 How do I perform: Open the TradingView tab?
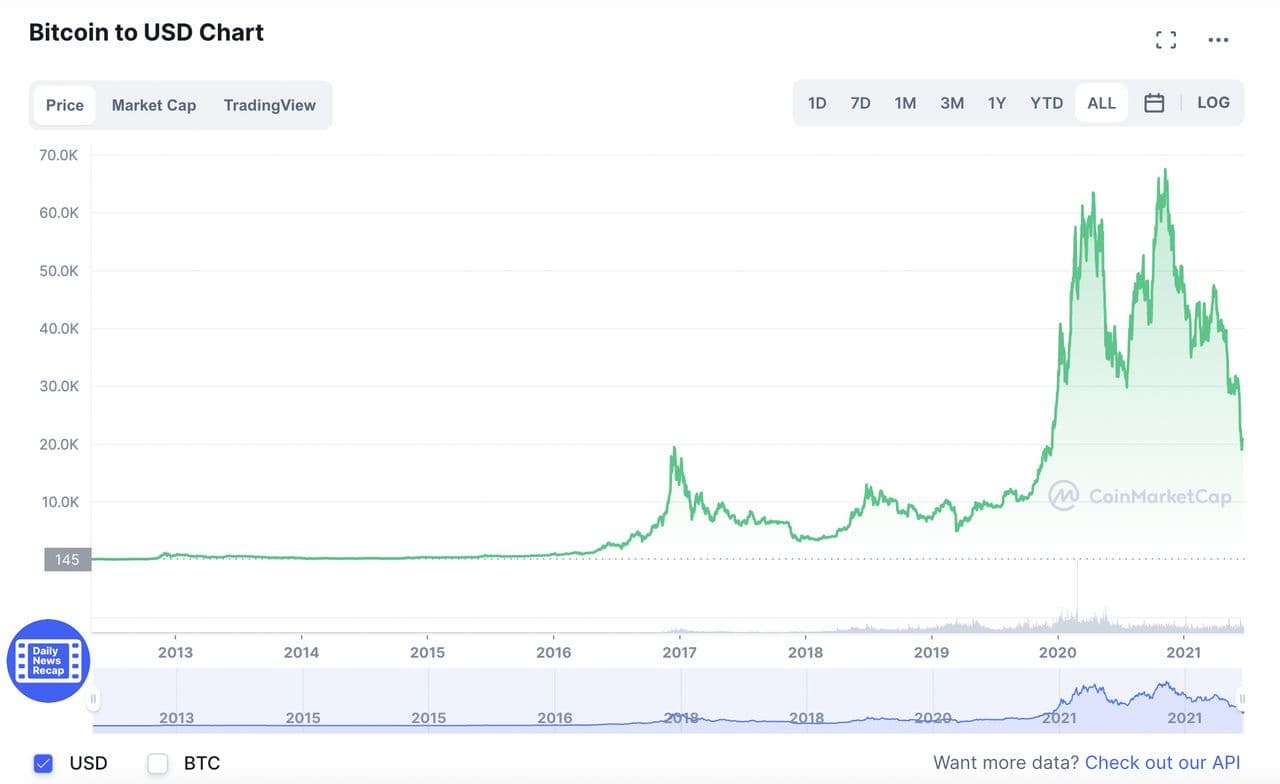point(270,105)
